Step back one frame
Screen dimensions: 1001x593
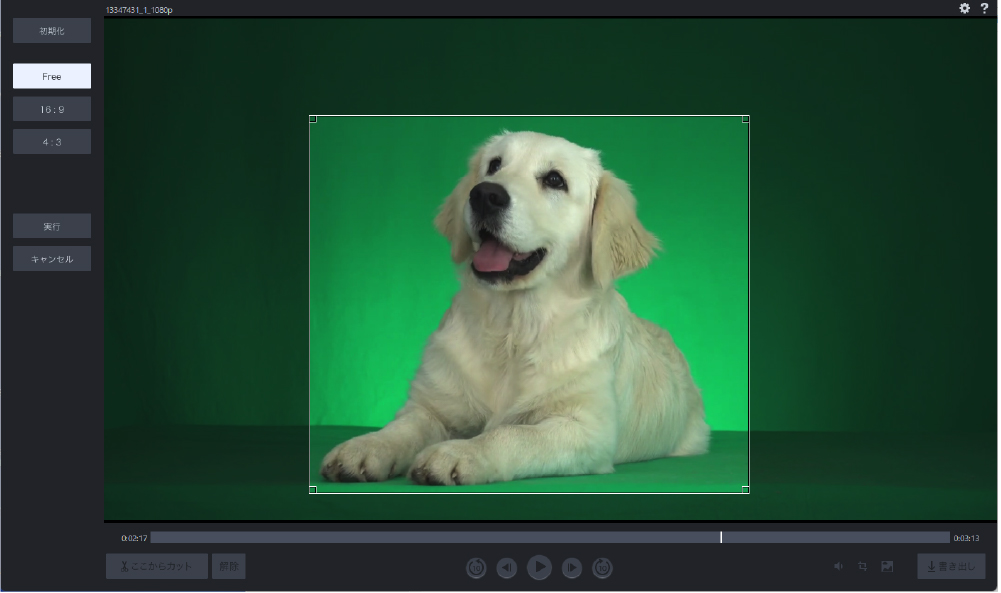[507, 568]
